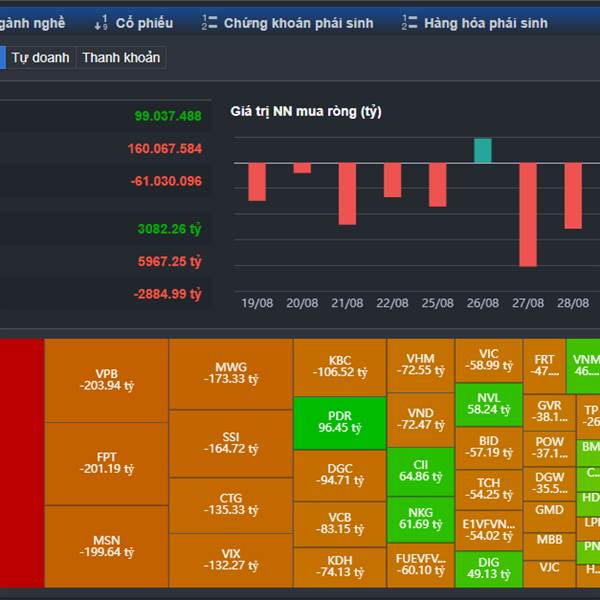Click the POW treemap tile

tap(549, 449)
